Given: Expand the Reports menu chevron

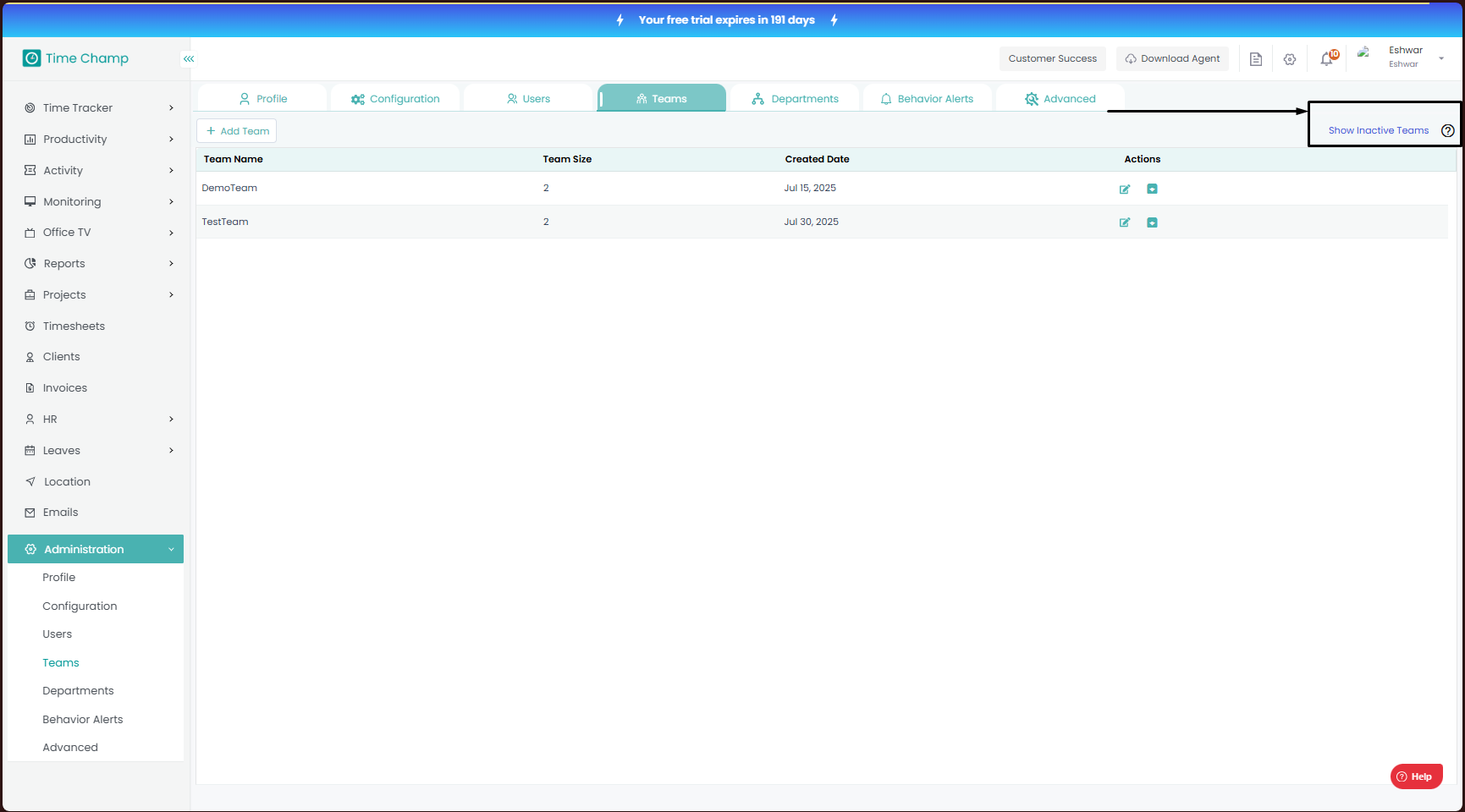Looking at the screenshot, I should click(x=171, y=264).
